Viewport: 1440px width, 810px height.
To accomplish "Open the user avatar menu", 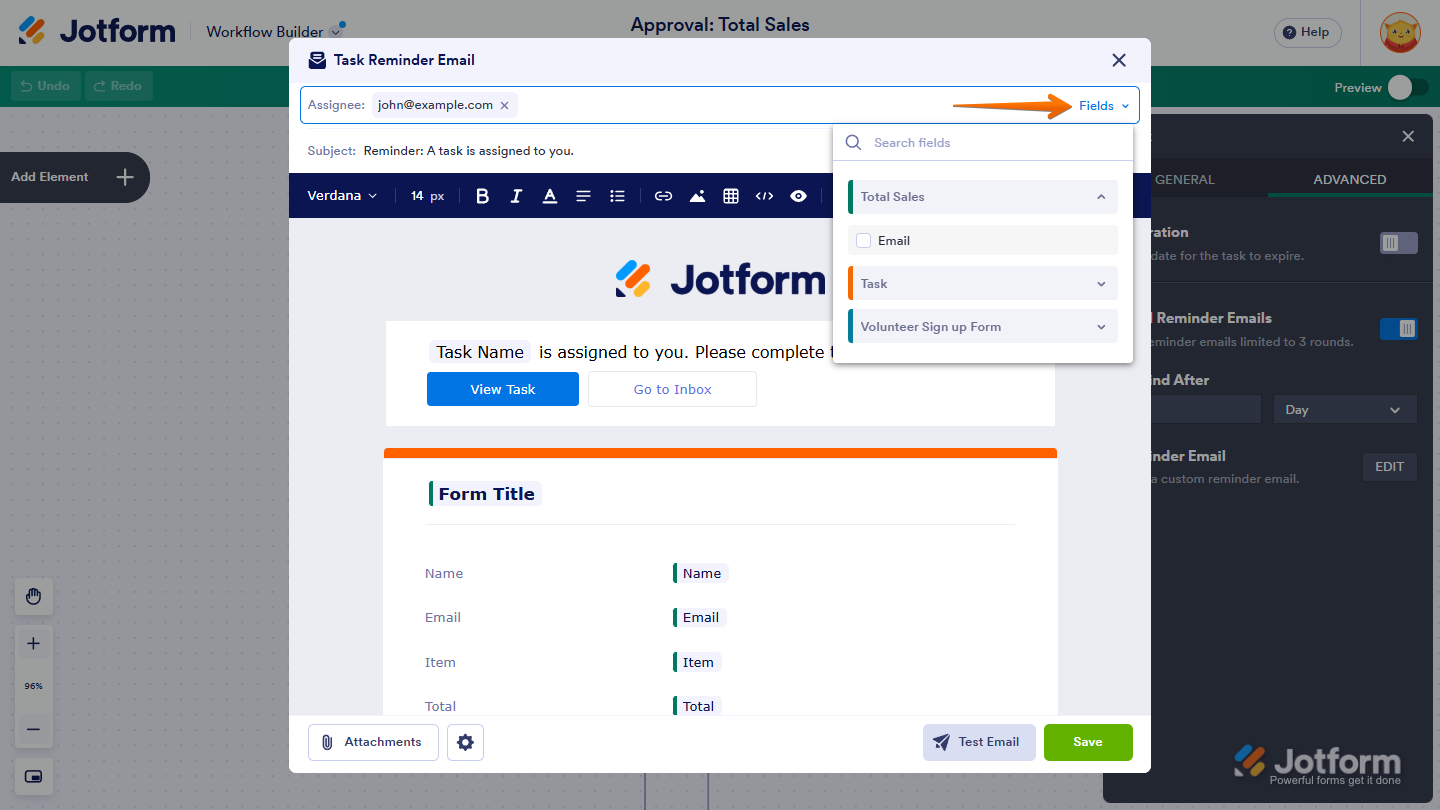I will tap(1399, 33).
